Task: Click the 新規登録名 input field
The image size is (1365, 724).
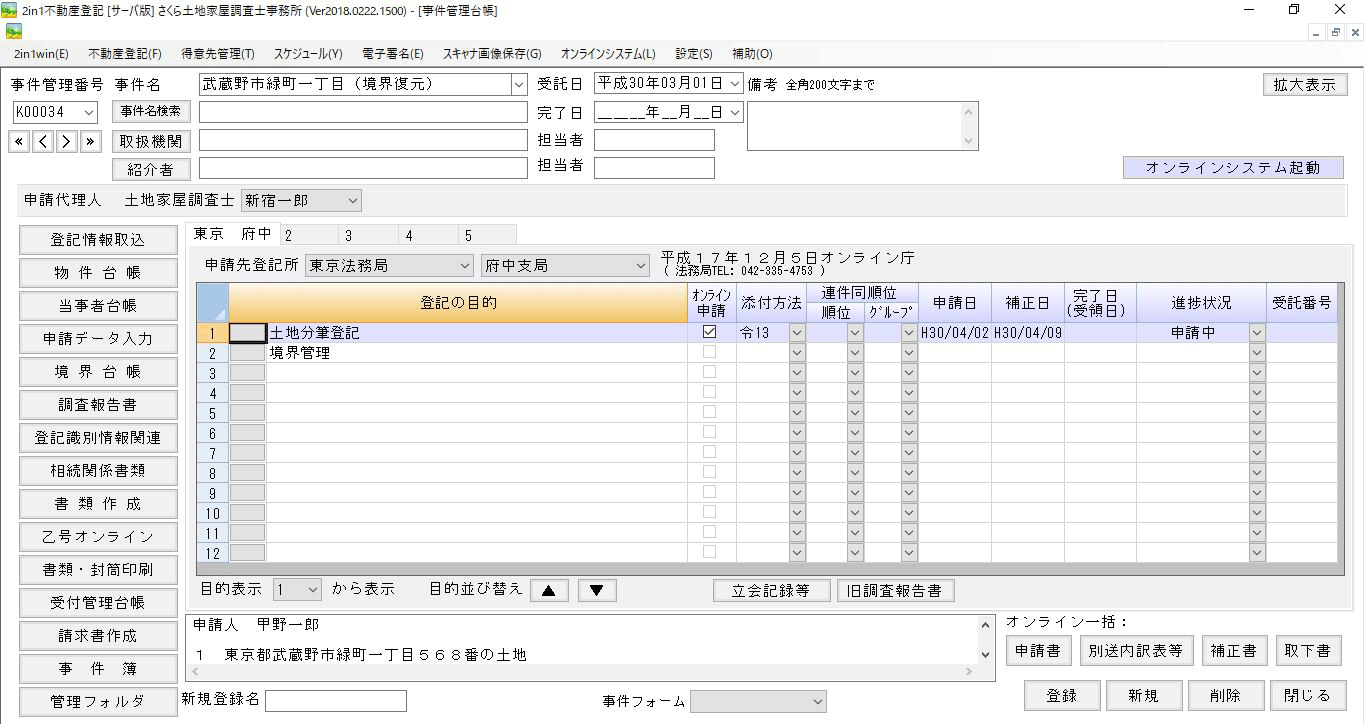Action: [335, 701]
